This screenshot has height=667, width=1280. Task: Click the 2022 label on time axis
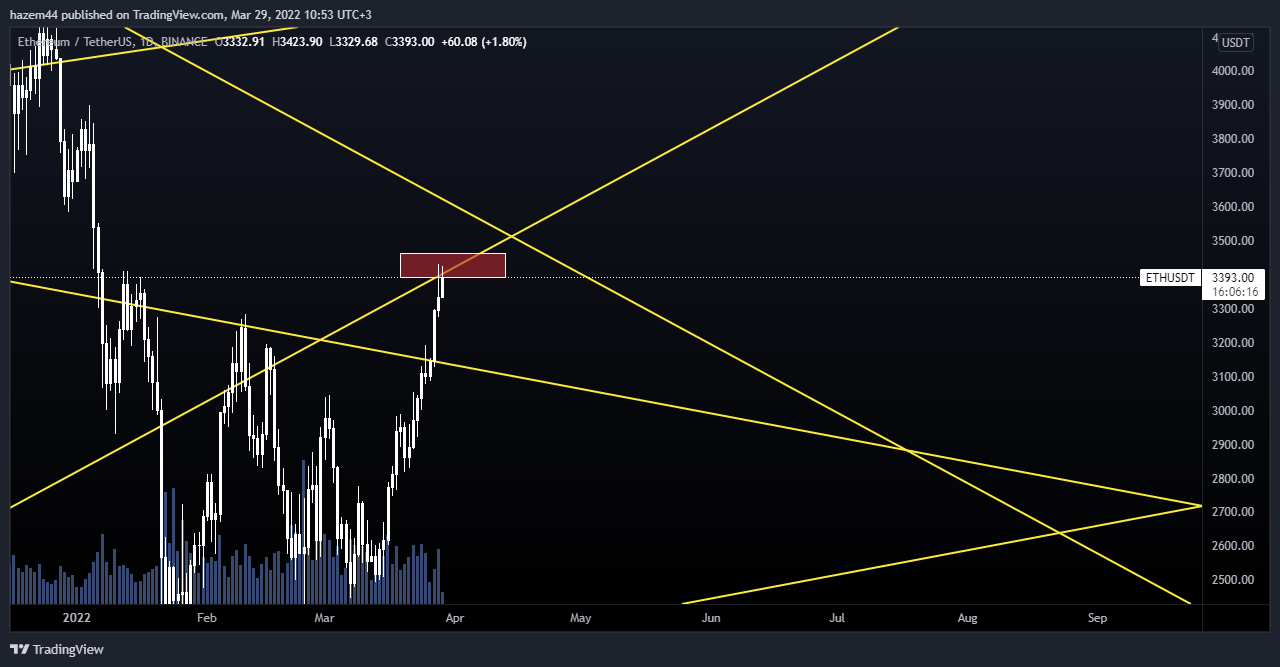coord(76,618)
